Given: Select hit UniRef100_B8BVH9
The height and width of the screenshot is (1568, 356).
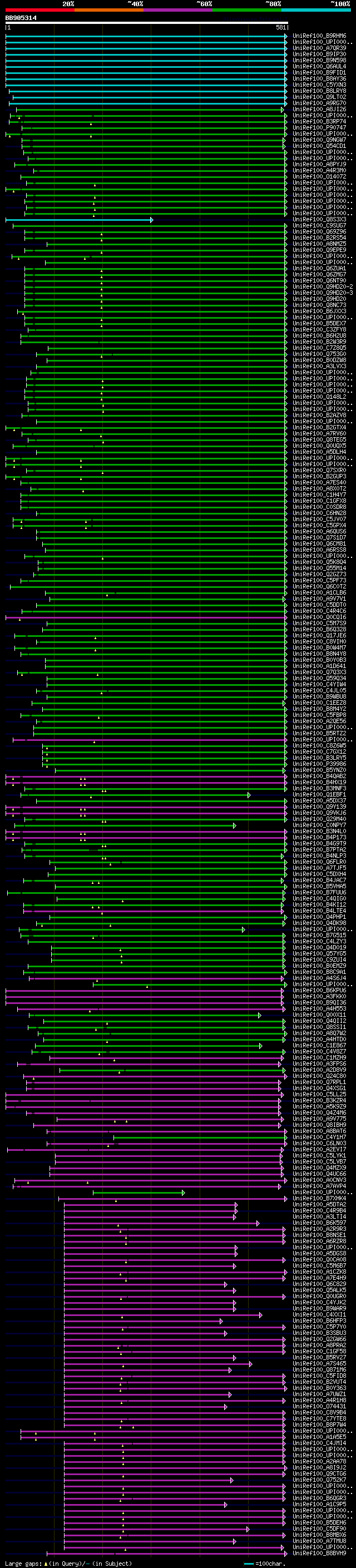Looking at the screenshot, I should coord(319,1554).
